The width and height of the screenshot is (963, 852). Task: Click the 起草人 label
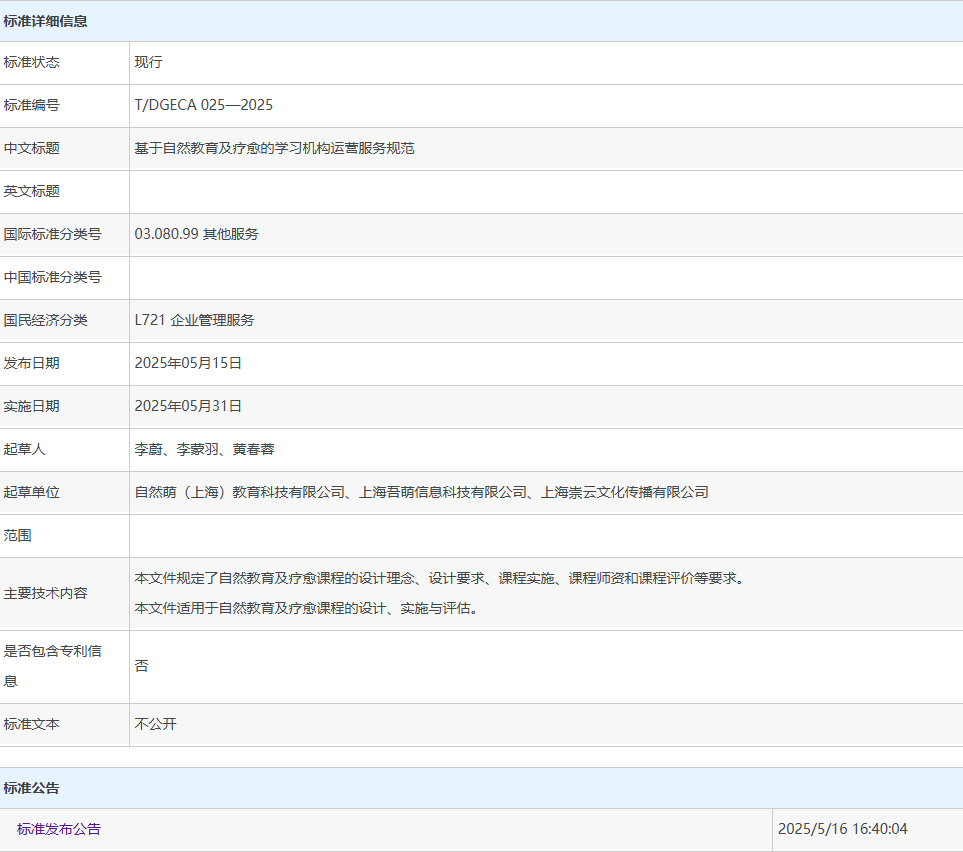click(x=25, y=449)
